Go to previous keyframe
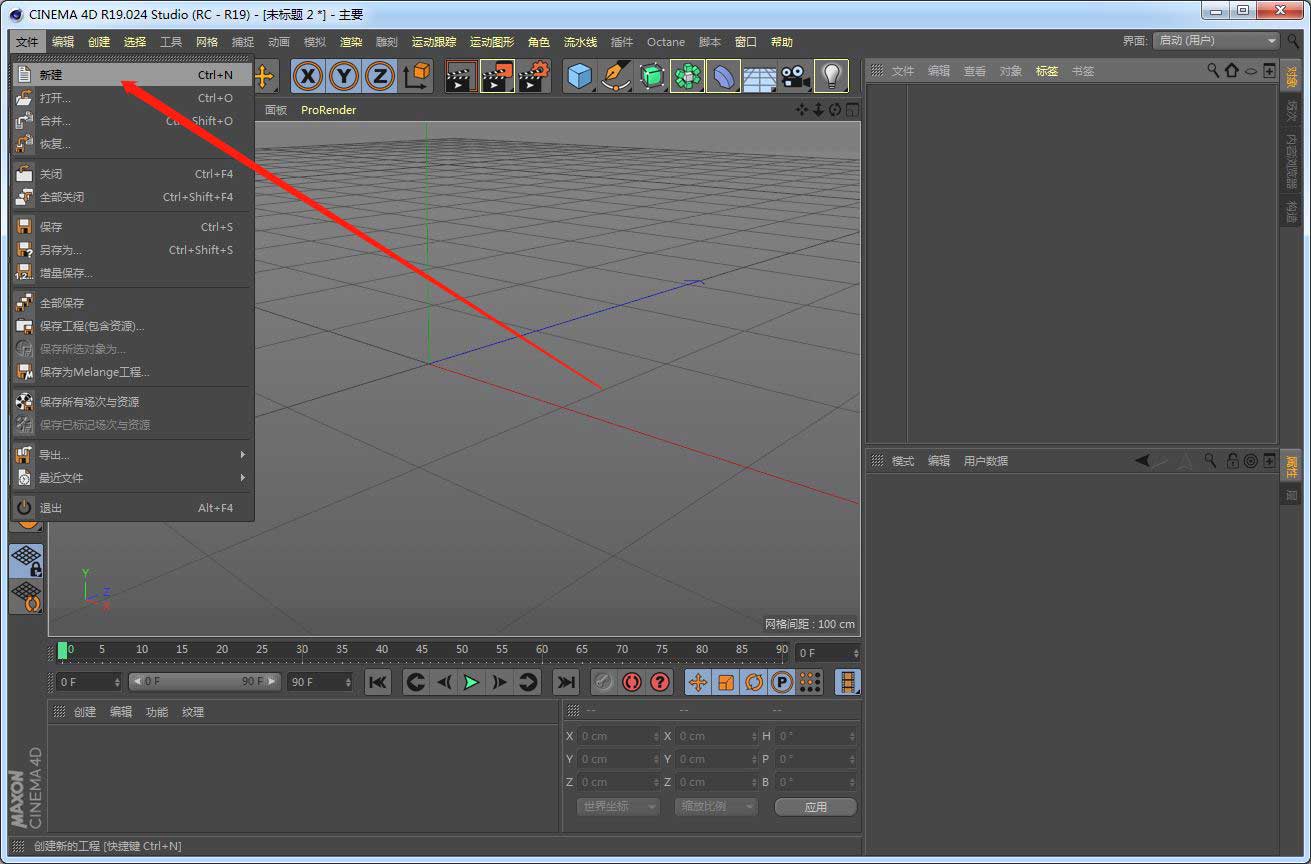Viewport: 1311px width, 864px height. click(x=416, y=682)
